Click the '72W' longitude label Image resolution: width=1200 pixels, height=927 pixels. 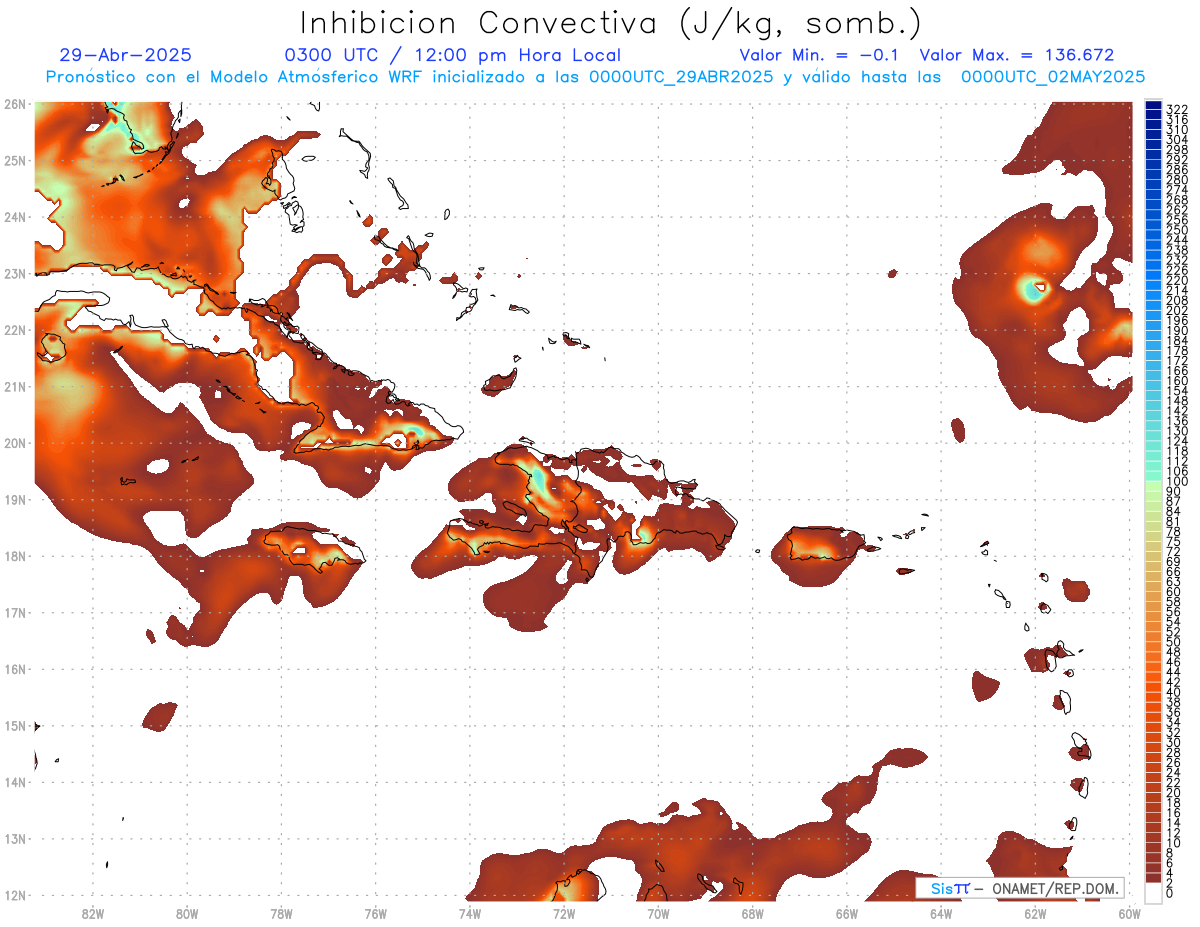(564, 913)
